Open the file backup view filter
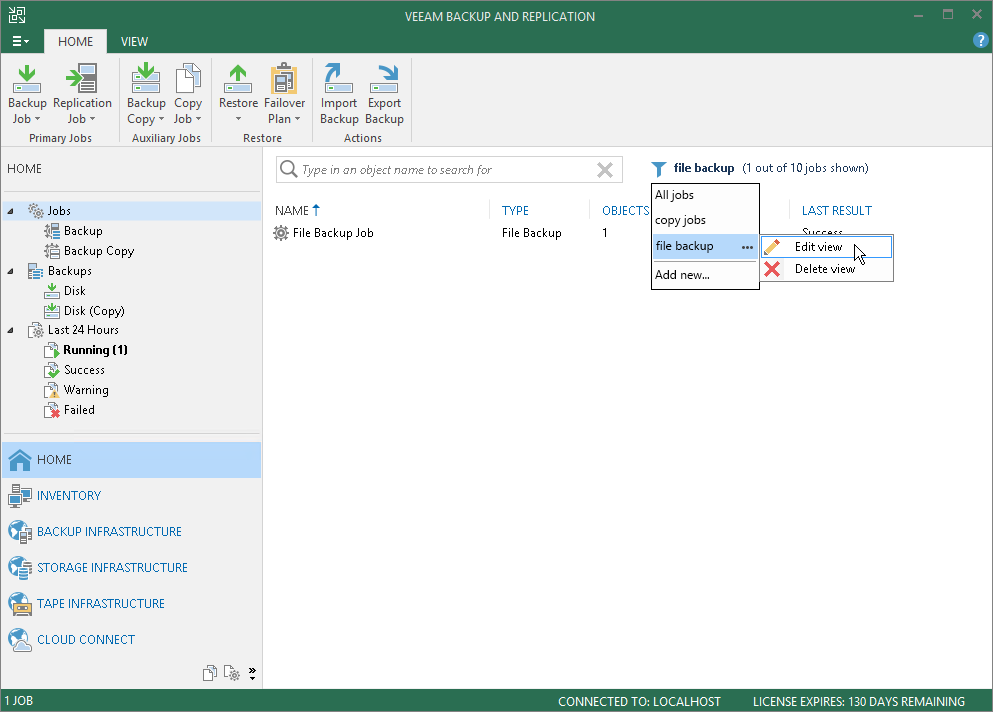The width and height of the screenshot is (993, 712). pos(704,168)
